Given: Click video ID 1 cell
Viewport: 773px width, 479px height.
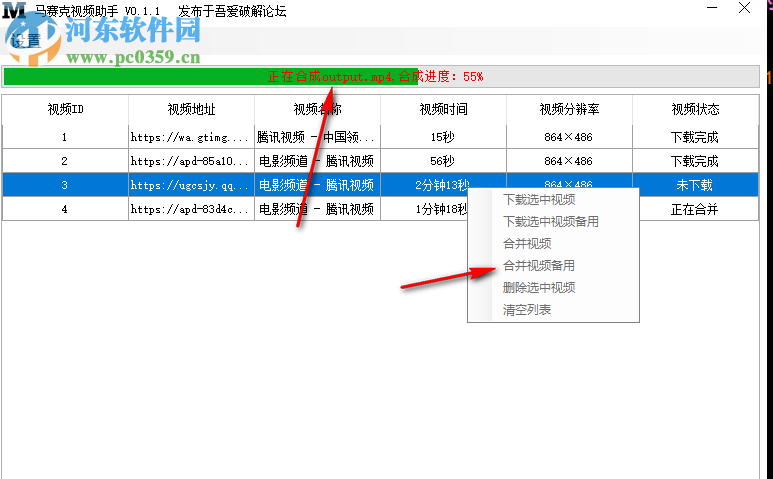Looking at the screenshot, I should (x=65, y=137).
